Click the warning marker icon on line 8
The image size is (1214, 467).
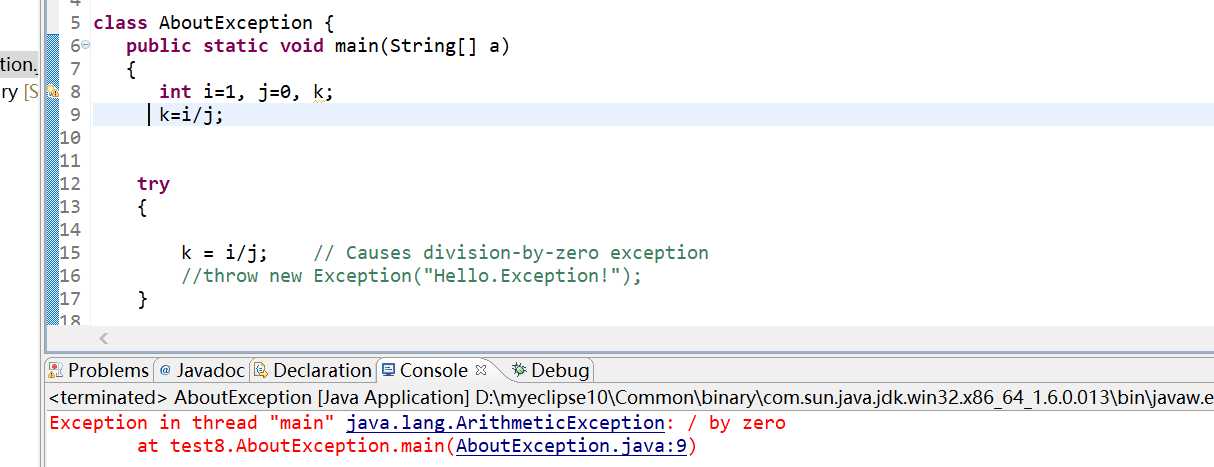53,91
